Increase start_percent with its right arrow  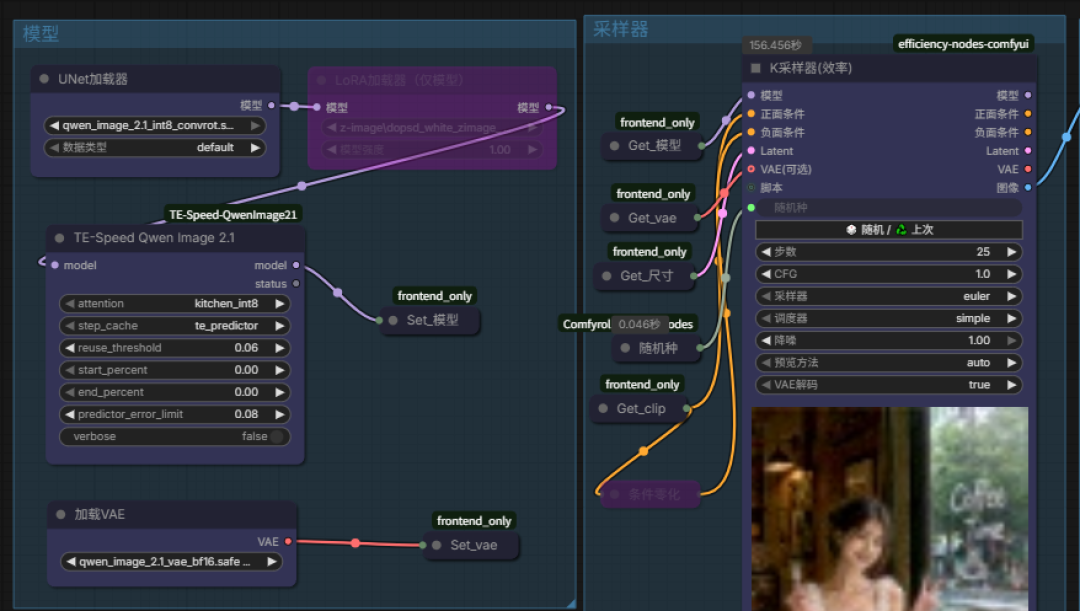(x=280, y=370)
